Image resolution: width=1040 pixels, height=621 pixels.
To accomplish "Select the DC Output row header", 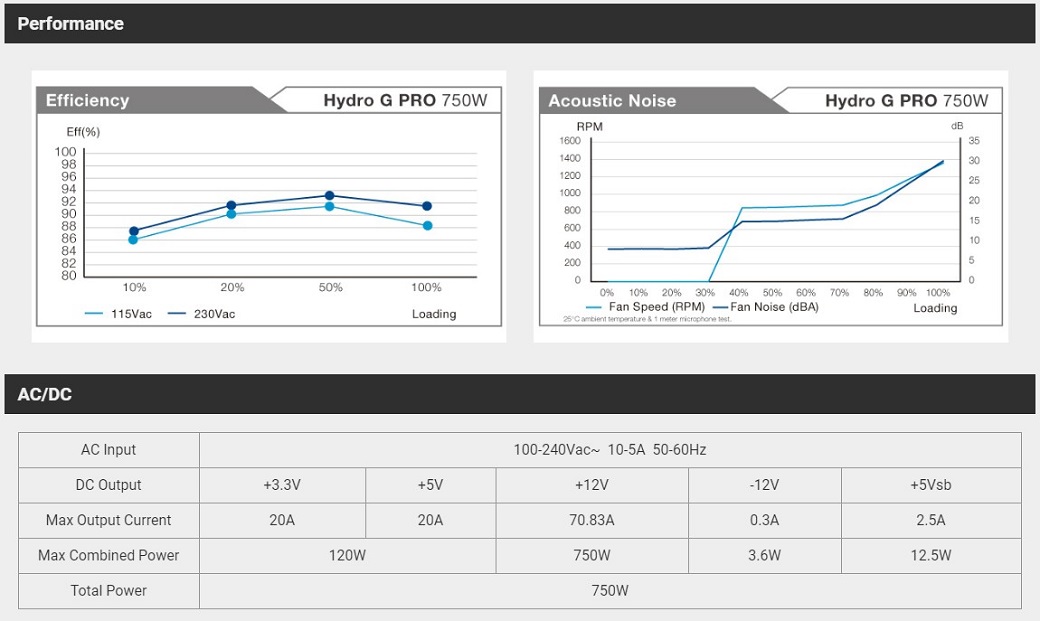I will [x=109, y=485].
